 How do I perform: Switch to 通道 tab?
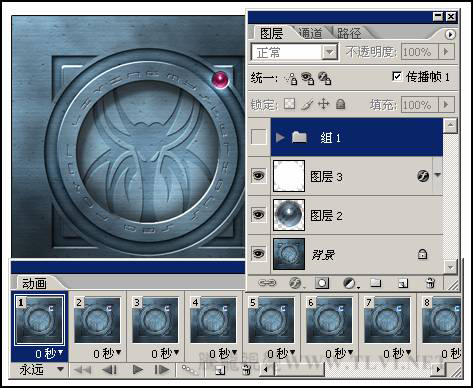tap(310, 33)
